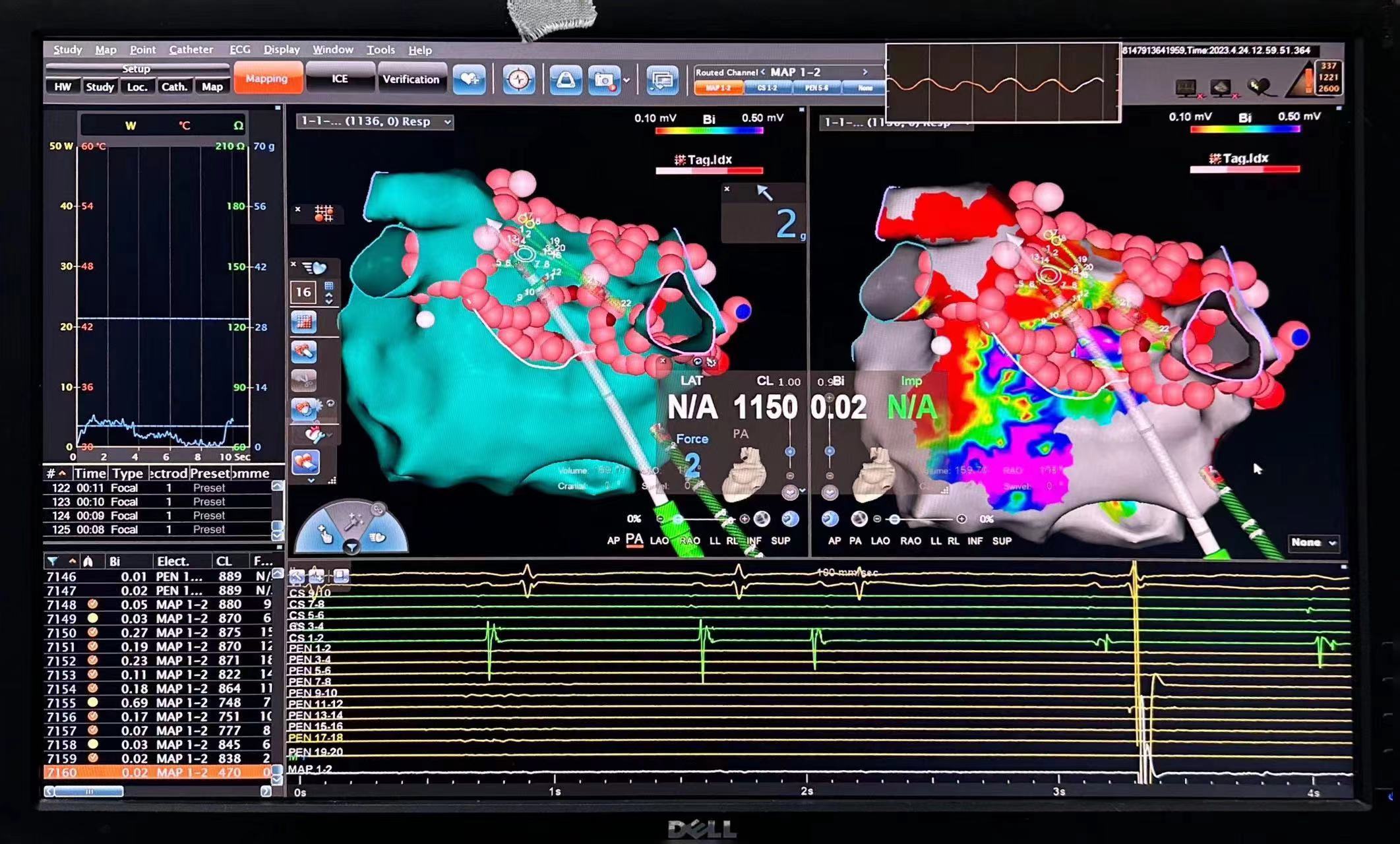Expand the arrow next to camera icon

(x=626, y=80)
